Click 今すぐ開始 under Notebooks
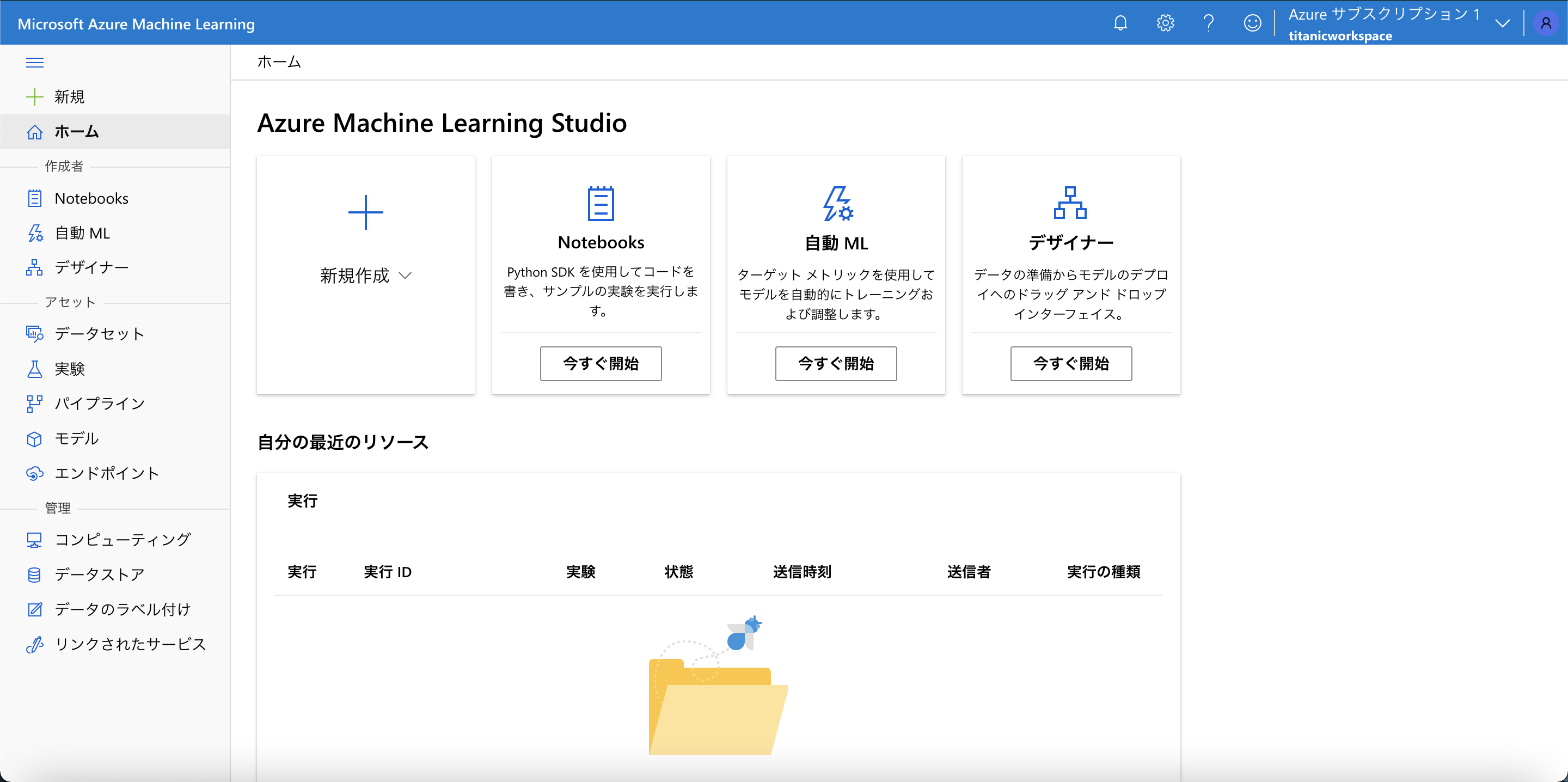1568x782 pixels. click(600, 363)
